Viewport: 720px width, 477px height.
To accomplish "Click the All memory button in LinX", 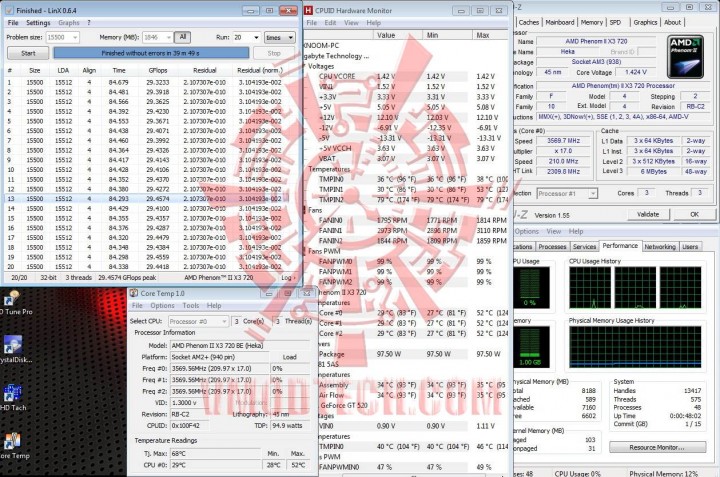I will click(183, 37).
